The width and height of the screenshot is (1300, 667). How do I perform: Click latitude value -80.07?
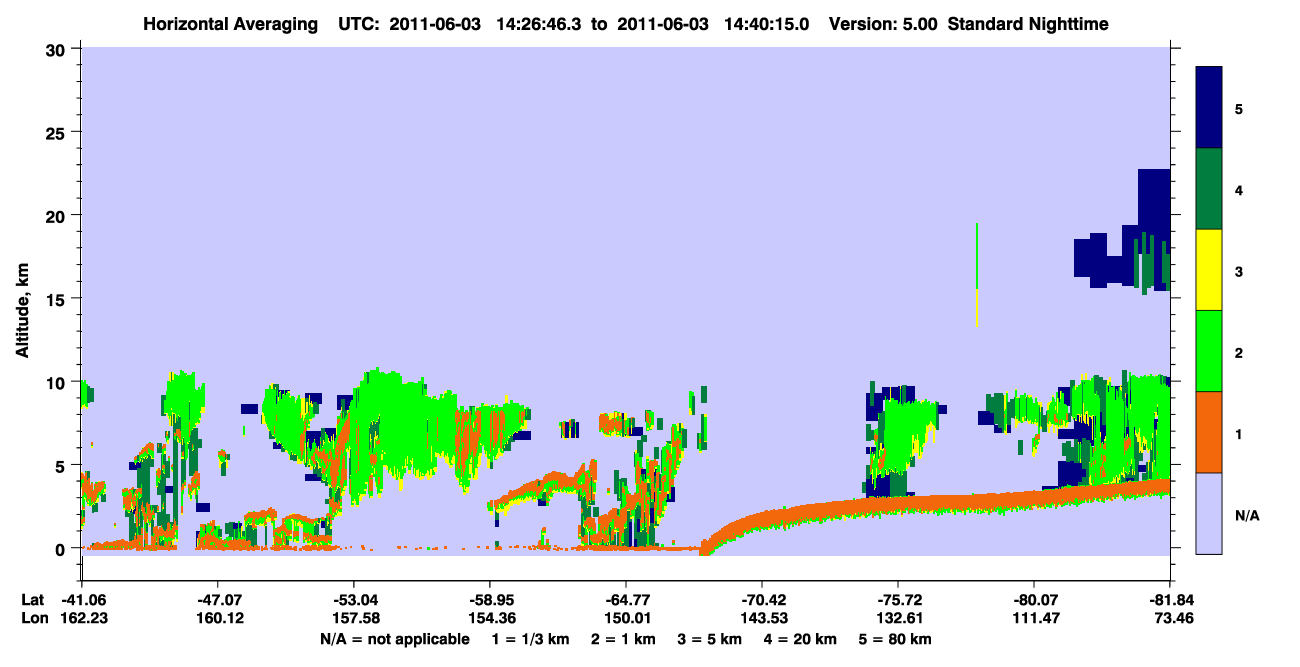(x=1034, y=600)
